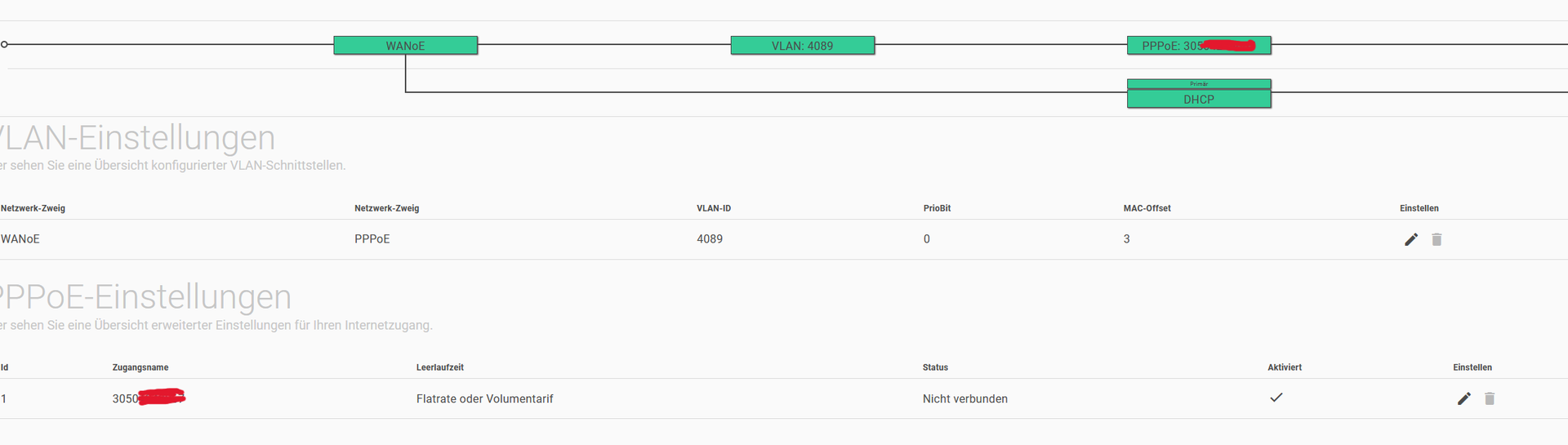Sort by the VLAN-ID column header

coord(714,208)
